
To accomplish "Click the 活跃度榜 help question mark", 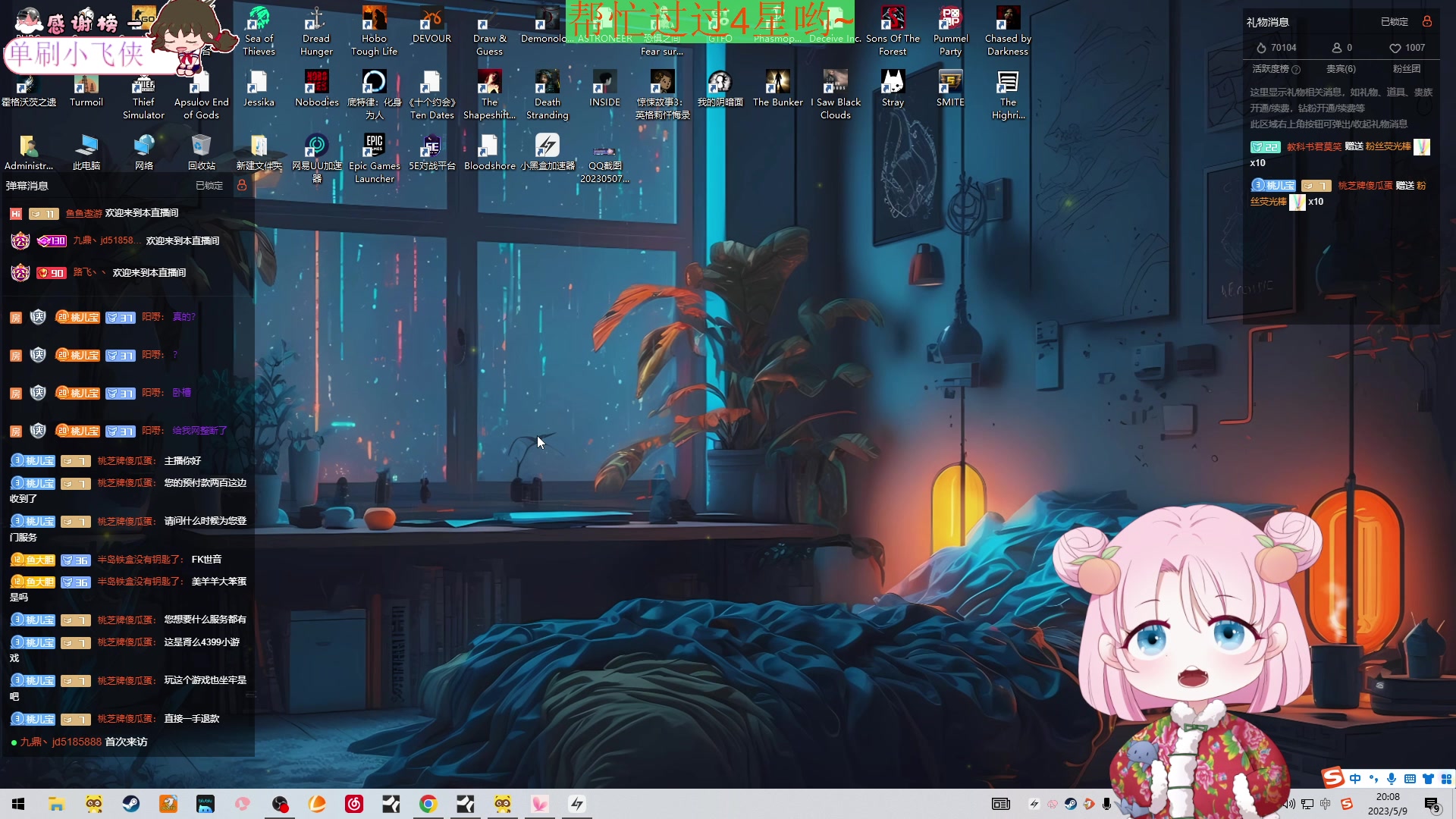I will click(x=1296, y=70).
